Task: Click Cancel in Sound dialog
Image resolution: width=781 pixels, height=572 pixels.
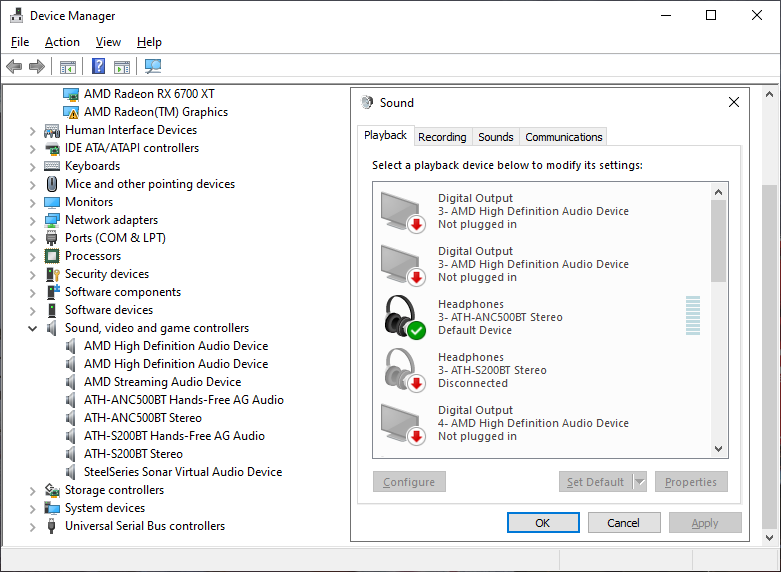Action: pyautogui.click(x=624, y=523)
